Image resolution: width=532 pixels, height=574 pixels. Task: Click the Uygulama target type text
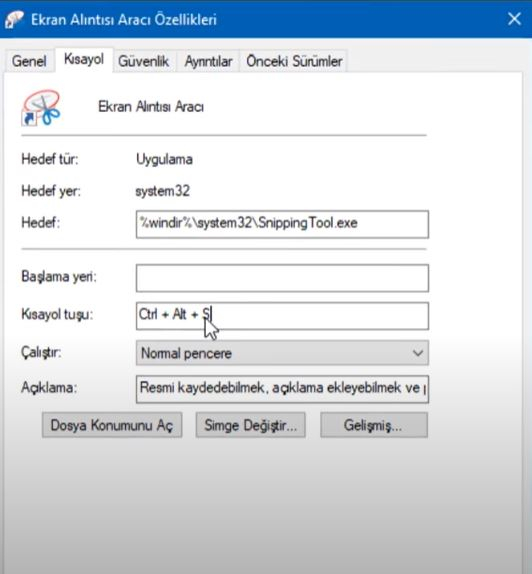164,160
